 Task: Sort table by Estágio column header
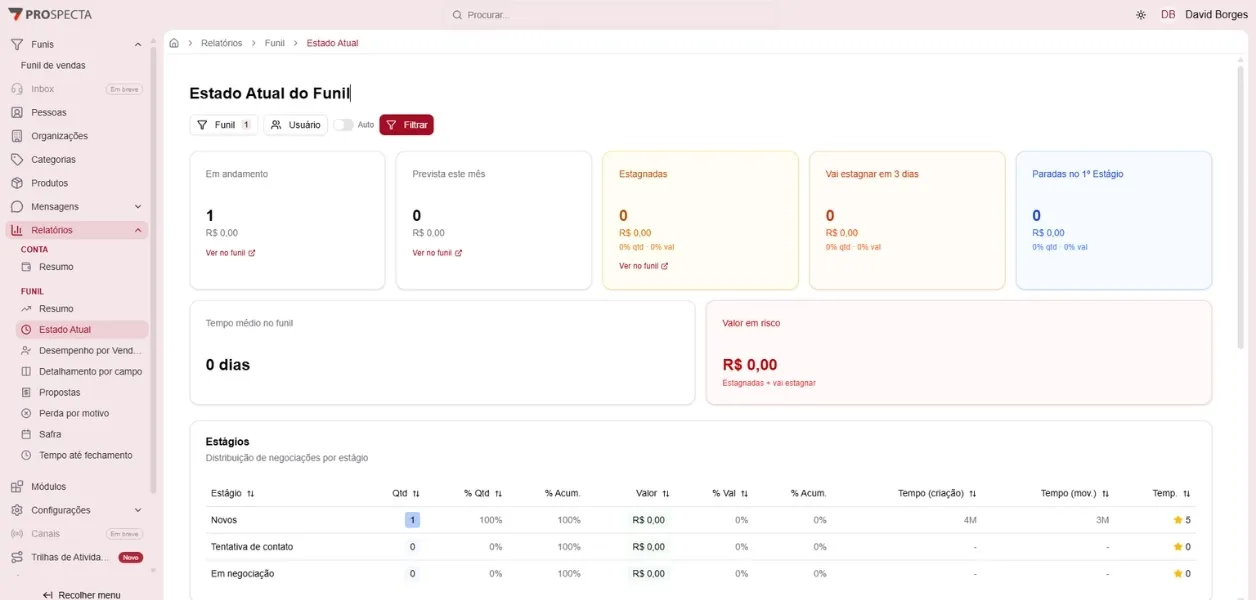pos(233,493)
